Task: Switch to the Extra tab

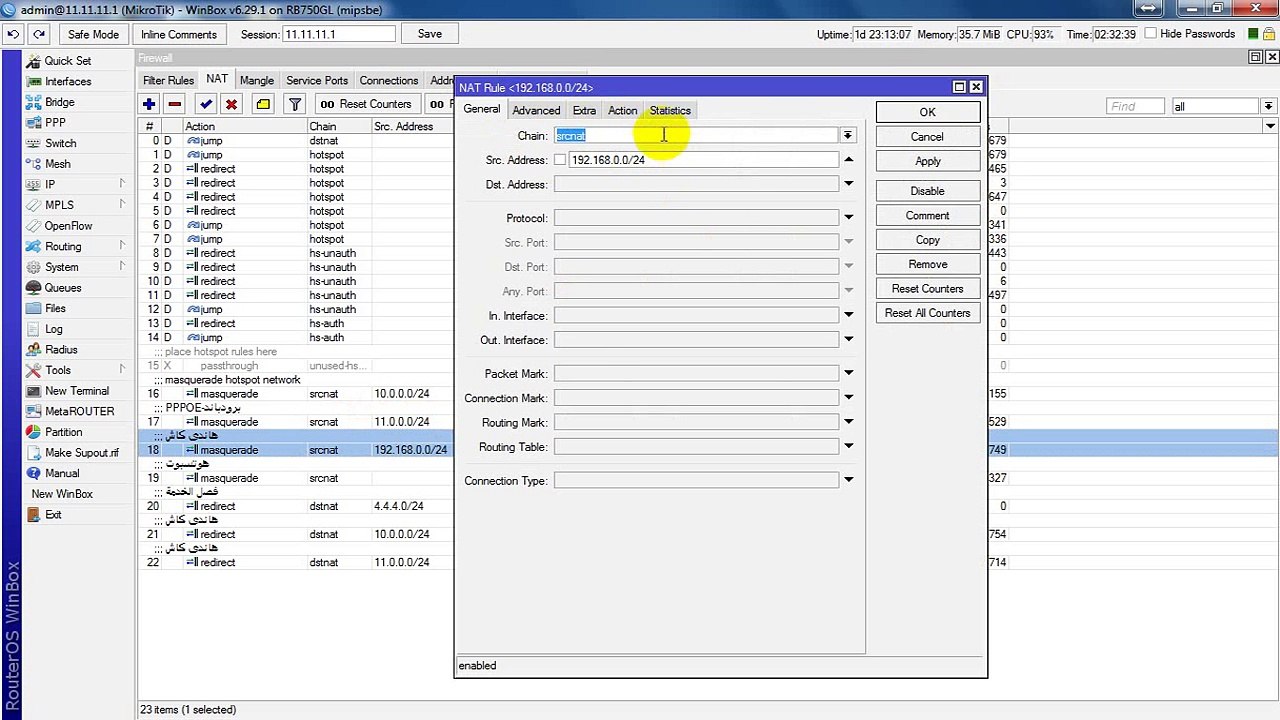Action: pos(584,110)
